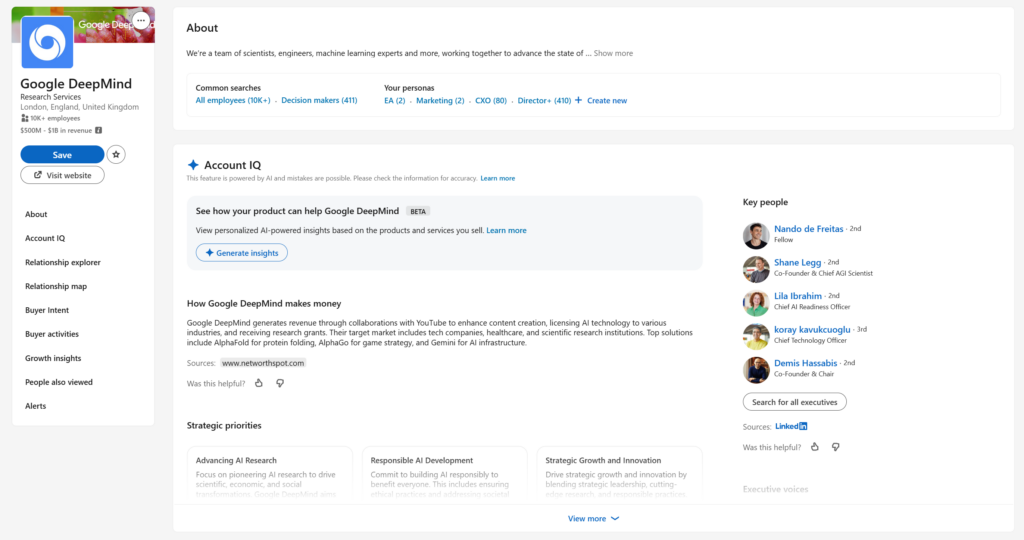Viewport: 1024px width, 540px height.
Task: Click the revenue info icon
Action: pyautogui.click(x=99, y=131)
